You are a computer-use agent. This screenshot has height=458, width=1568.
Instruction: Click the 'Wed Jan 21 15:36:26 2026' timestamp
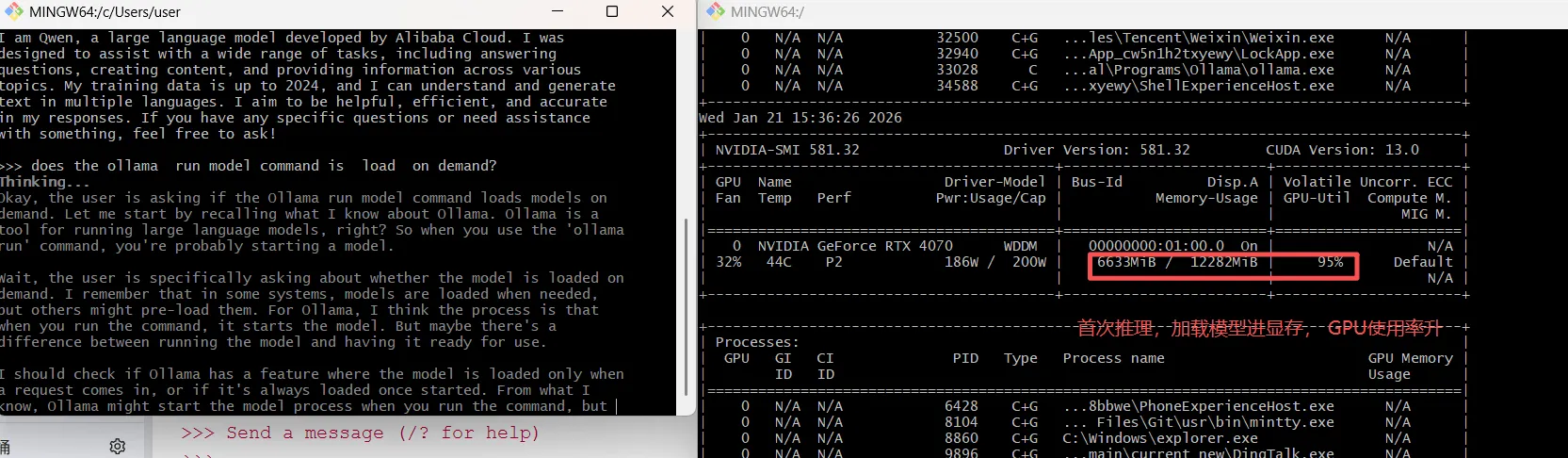tap(800, 118)
